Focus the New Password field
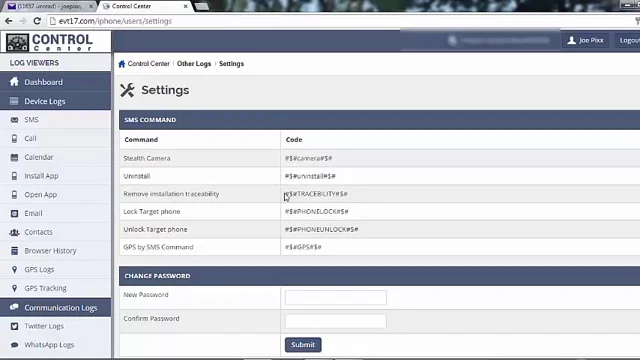This screenshot has height=360, width=640. 336,298
